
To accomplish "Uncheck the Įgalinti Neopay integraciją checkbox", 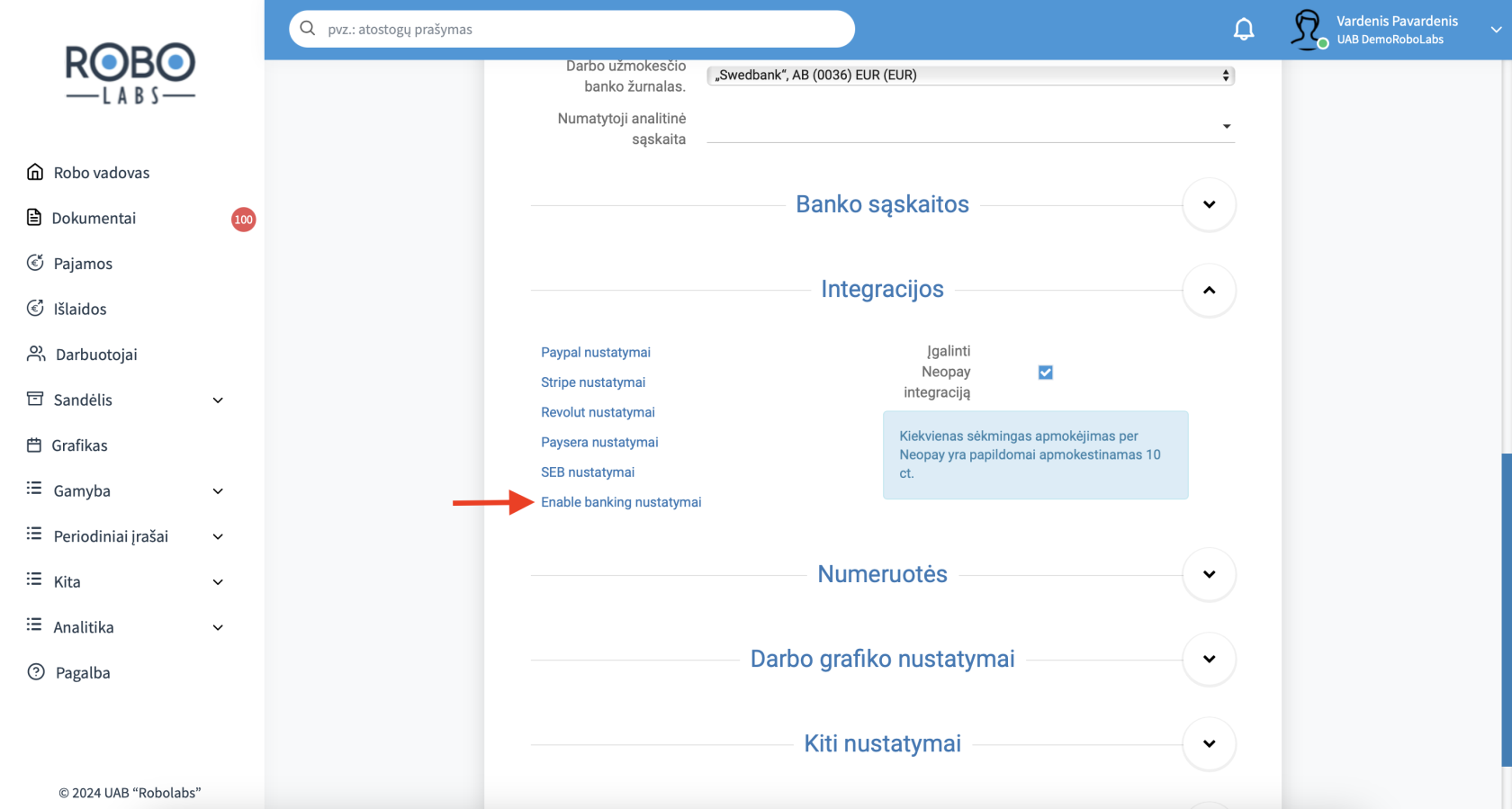I will coord(1046,373).
